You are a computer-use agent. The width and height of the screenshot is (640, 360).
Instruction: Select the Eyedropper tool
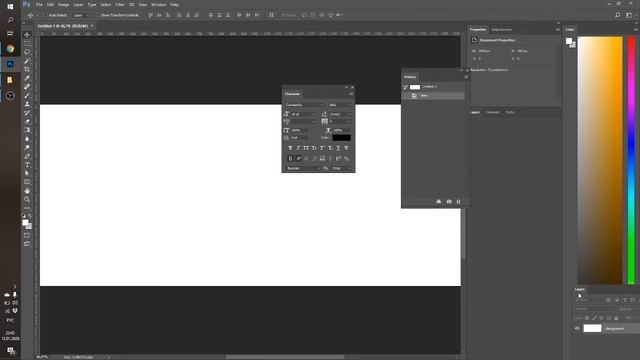coord(27,78)
